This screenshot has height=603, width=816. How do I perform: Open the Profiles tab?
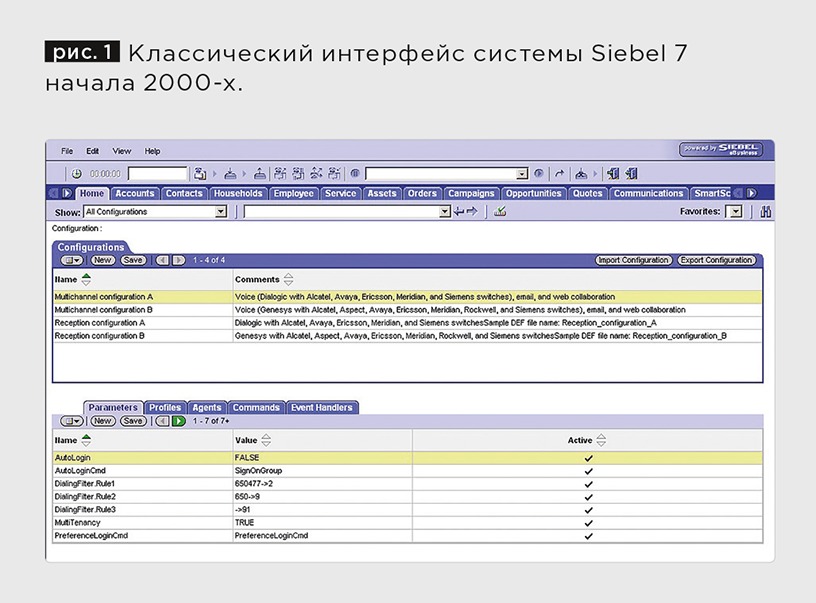(x=165, y=407)
